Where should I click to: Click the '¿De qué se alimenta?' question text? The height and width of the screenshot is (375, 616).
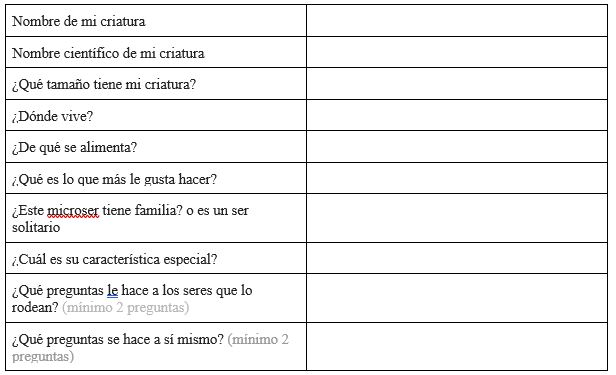tap(74, 148)
